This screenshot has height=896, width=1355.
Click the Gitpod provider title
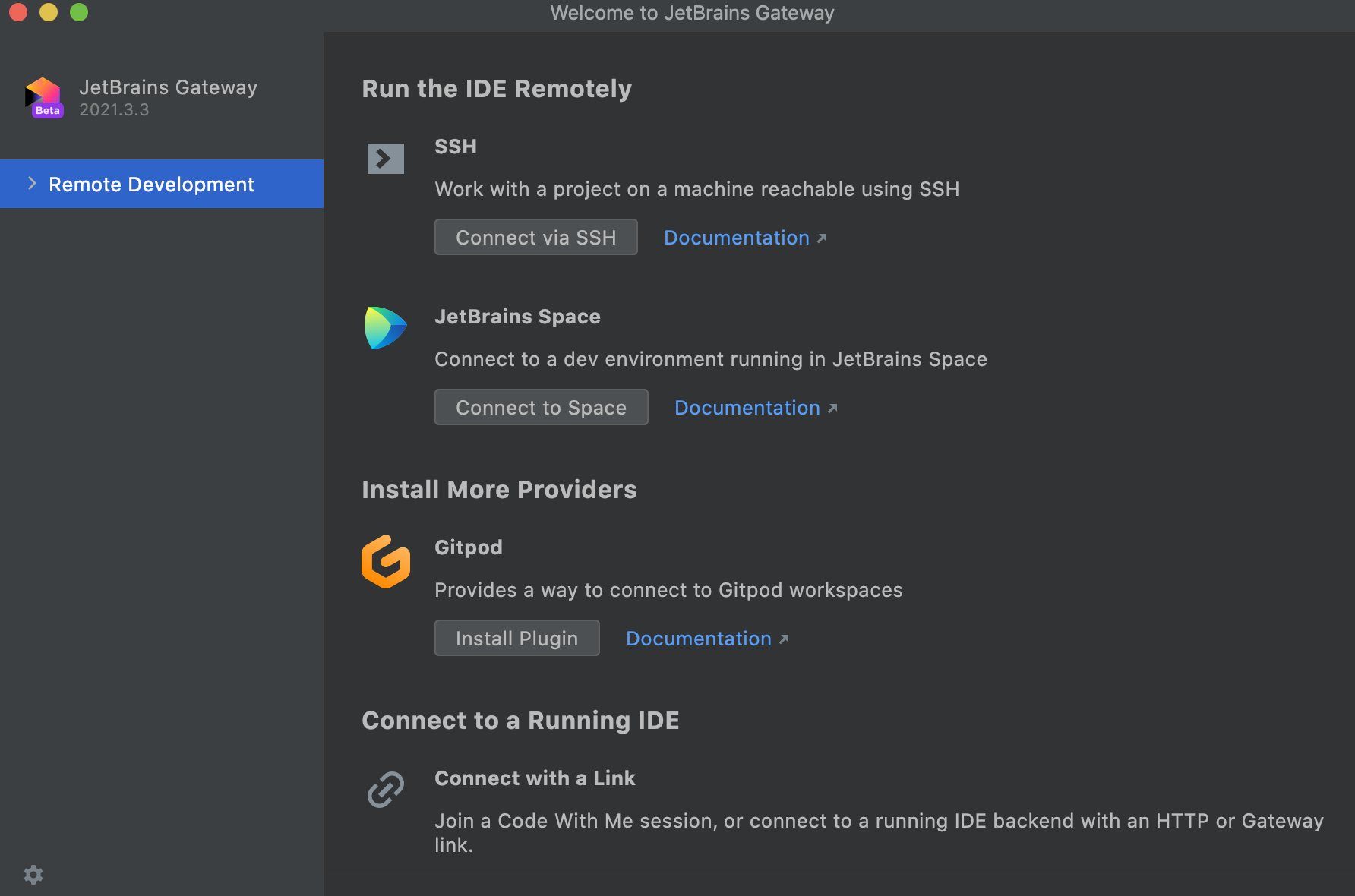[469, 547]
